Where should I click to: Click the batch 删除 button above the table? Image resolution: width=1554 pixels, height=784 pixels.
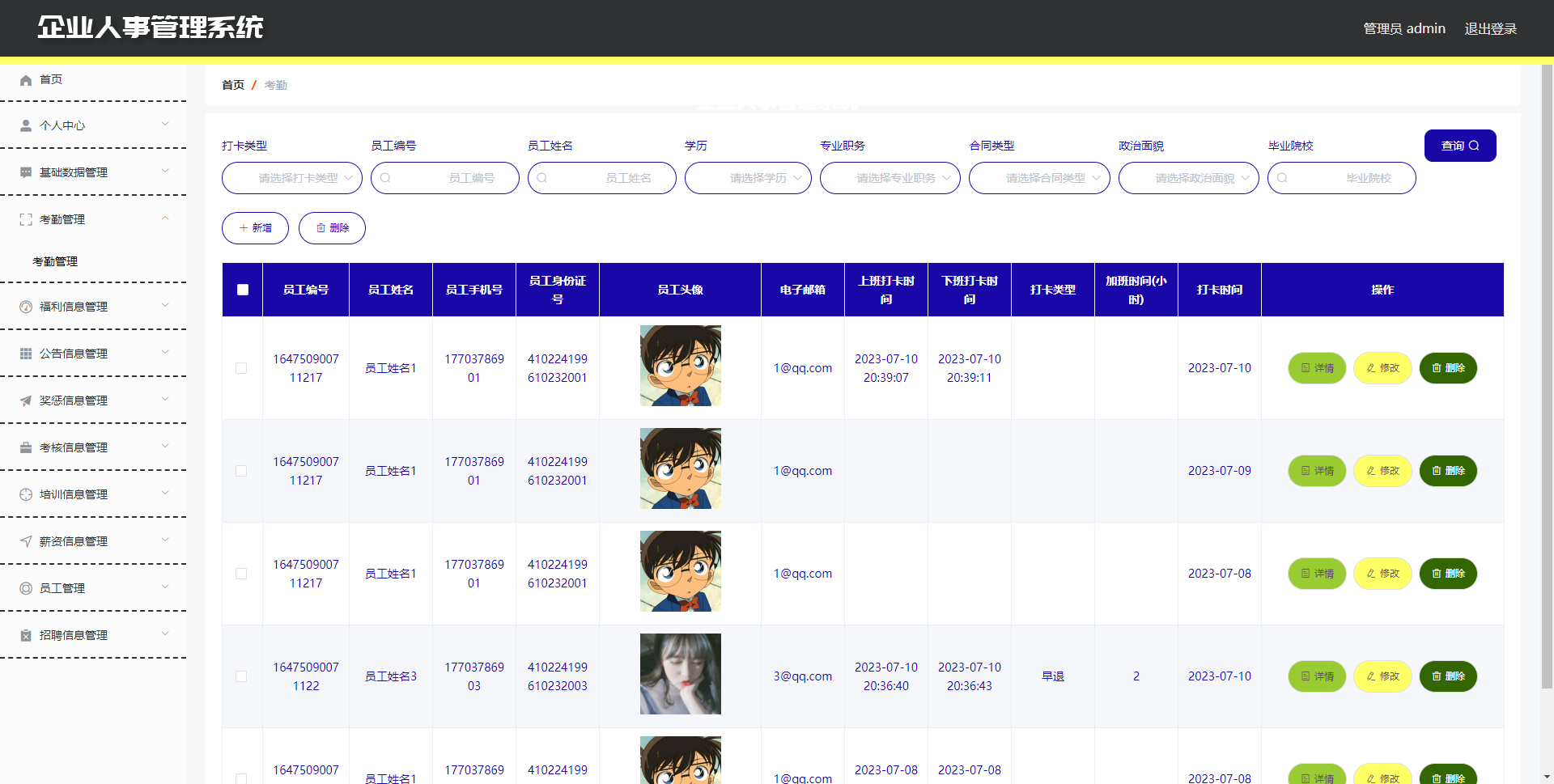[332, 228]
